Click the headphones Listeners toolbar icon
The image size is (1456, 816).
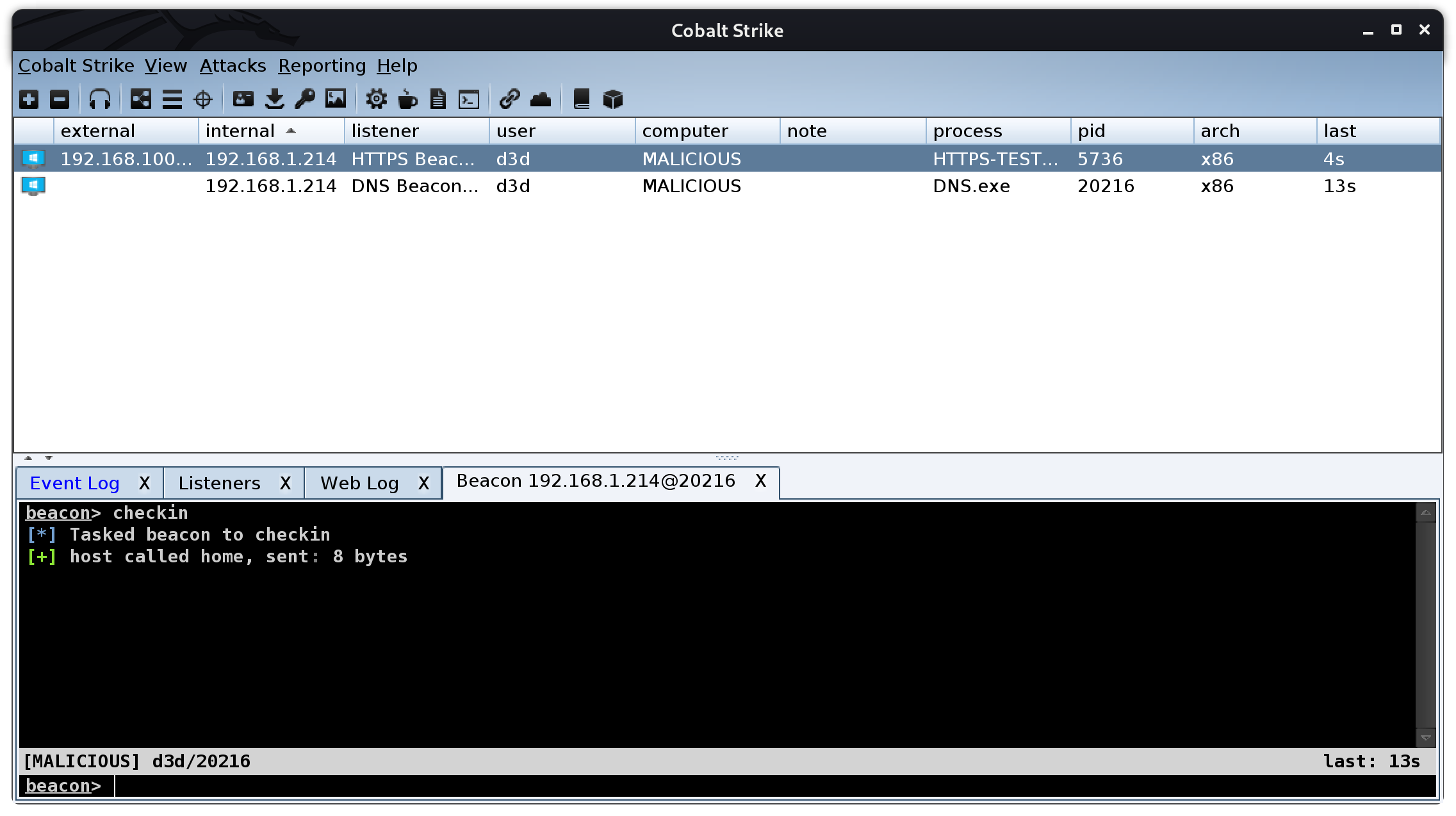100,99
